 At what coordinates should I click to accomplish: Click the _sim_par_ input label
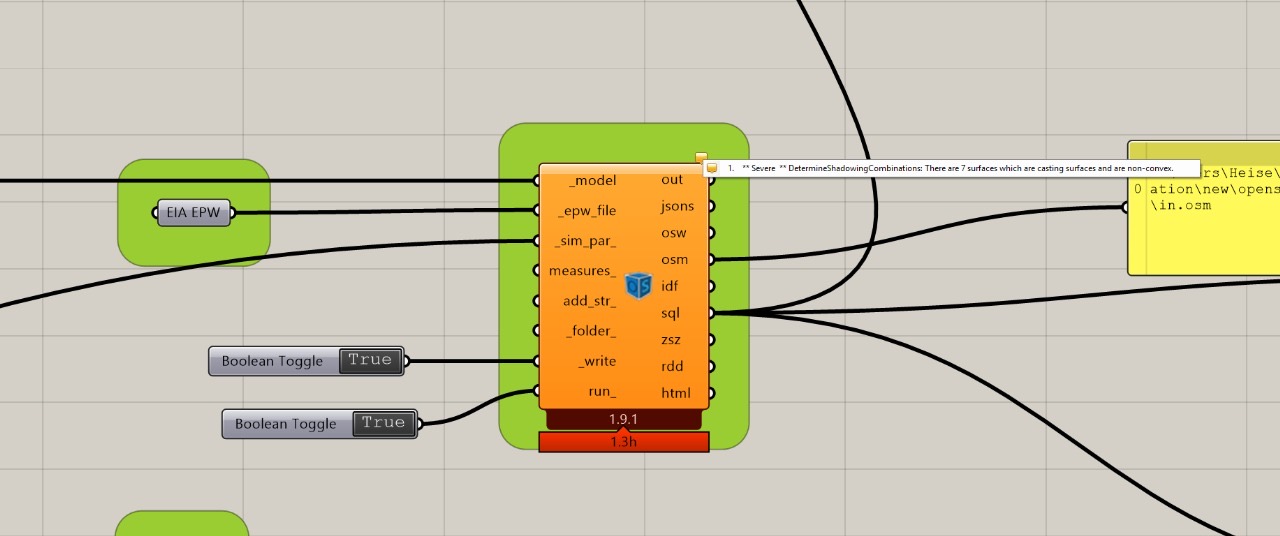[x=586, y=241]
